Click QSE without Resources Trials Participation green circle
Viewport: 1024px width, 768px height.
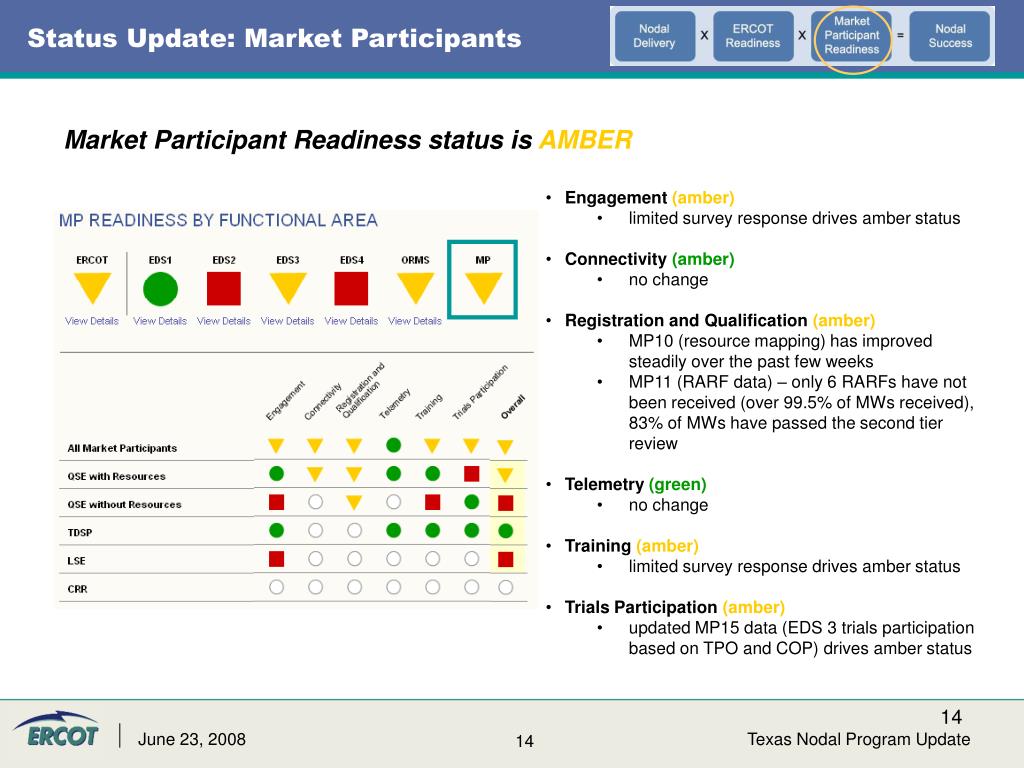click(472, 502)
